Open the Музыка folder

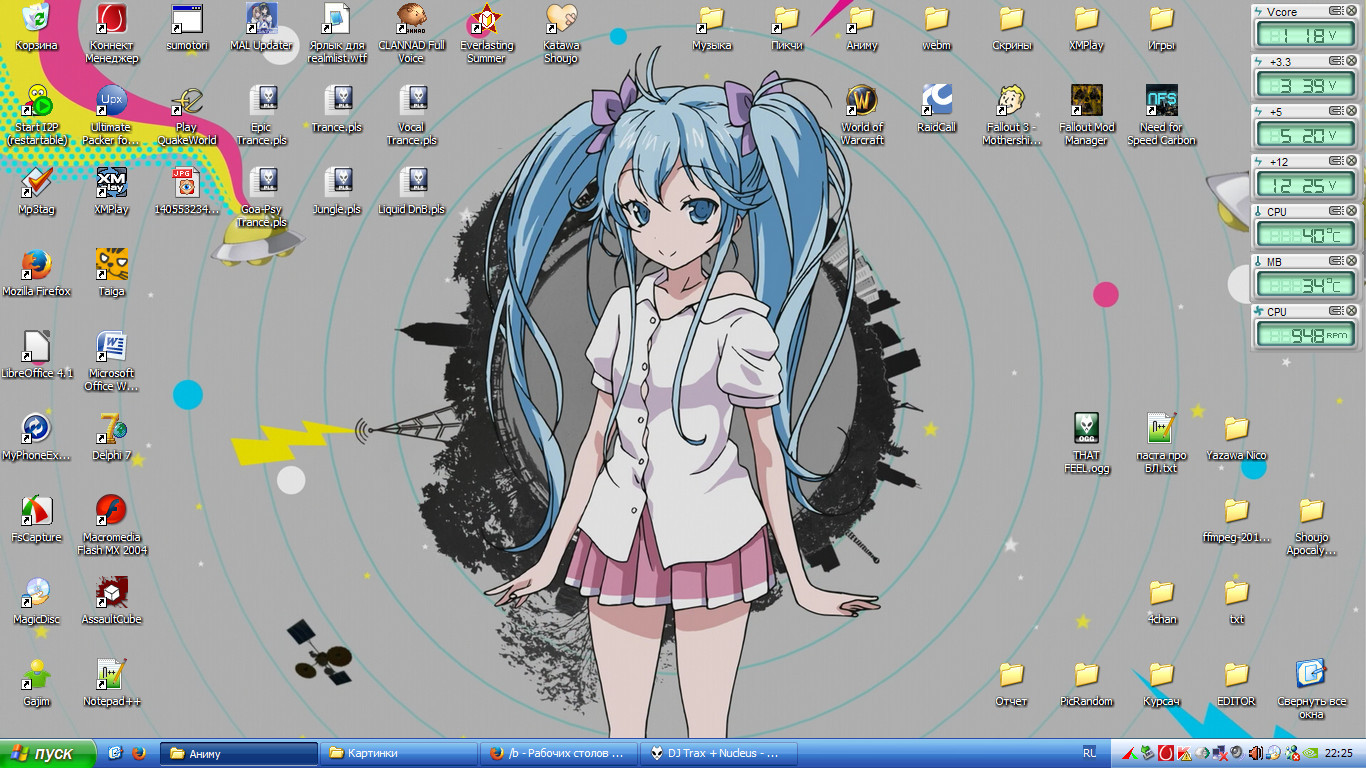[712, 27]
